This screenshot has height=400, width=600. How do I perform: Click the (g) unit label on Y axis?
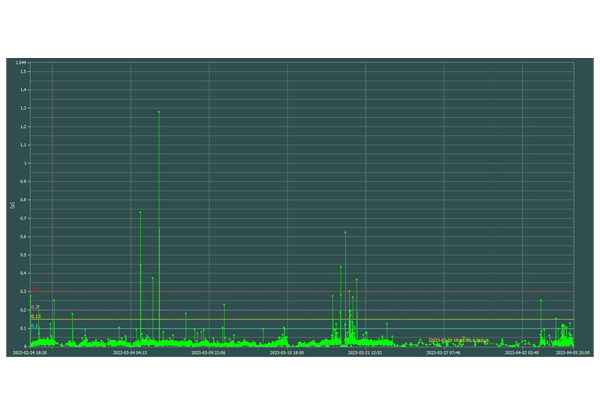(11, 206)
